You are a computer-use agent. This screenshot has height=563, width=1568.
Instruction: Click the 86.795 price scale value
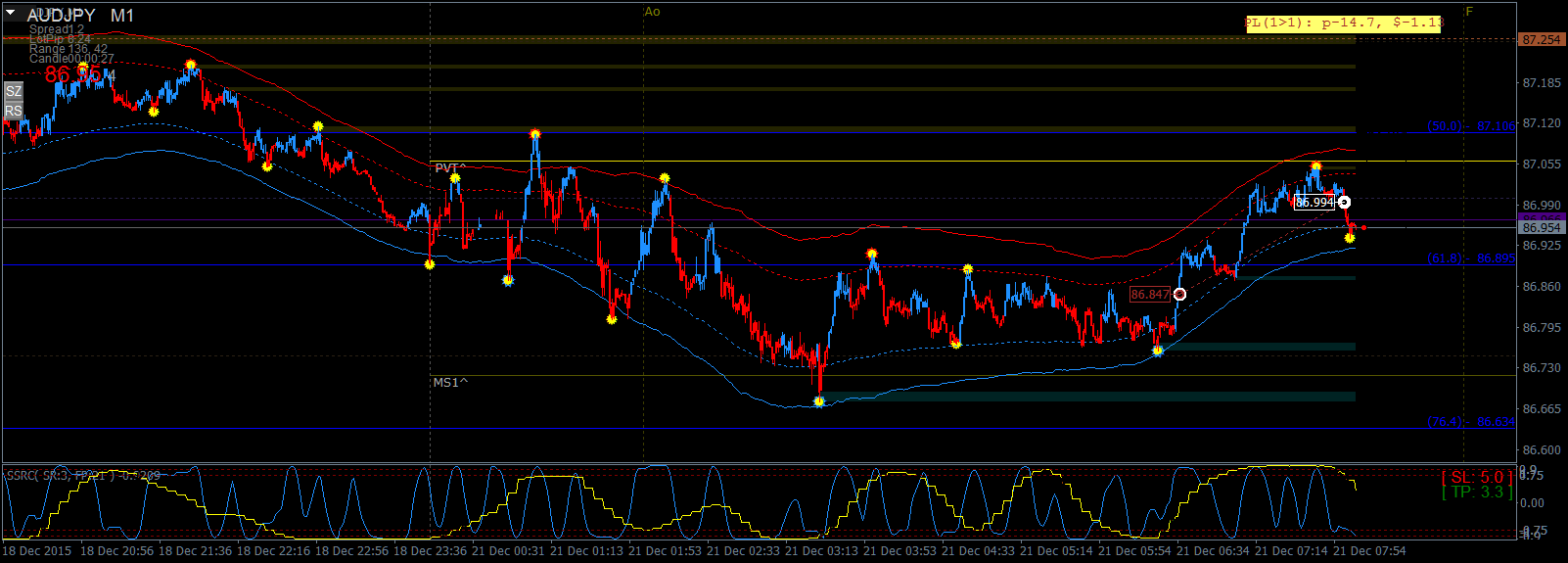(x=1542, y=328)
